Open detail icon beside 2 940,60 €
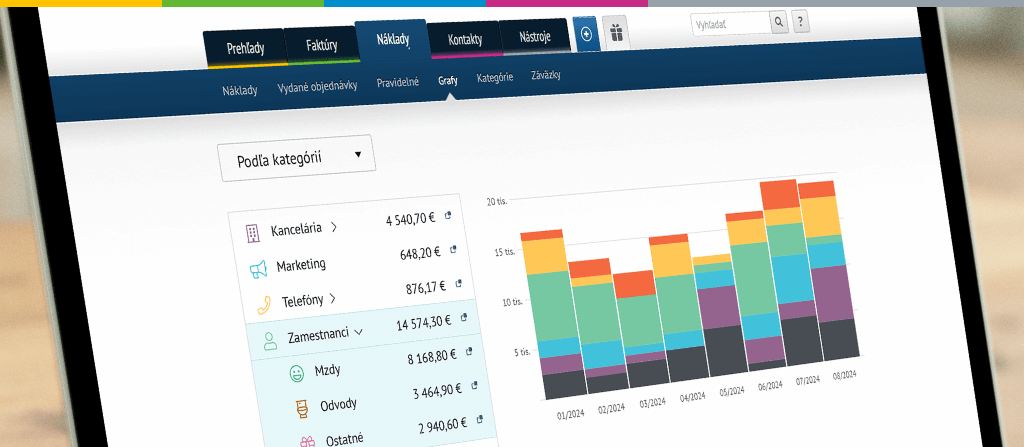This screenshot has height=447, width=1024. click(479, 419)
